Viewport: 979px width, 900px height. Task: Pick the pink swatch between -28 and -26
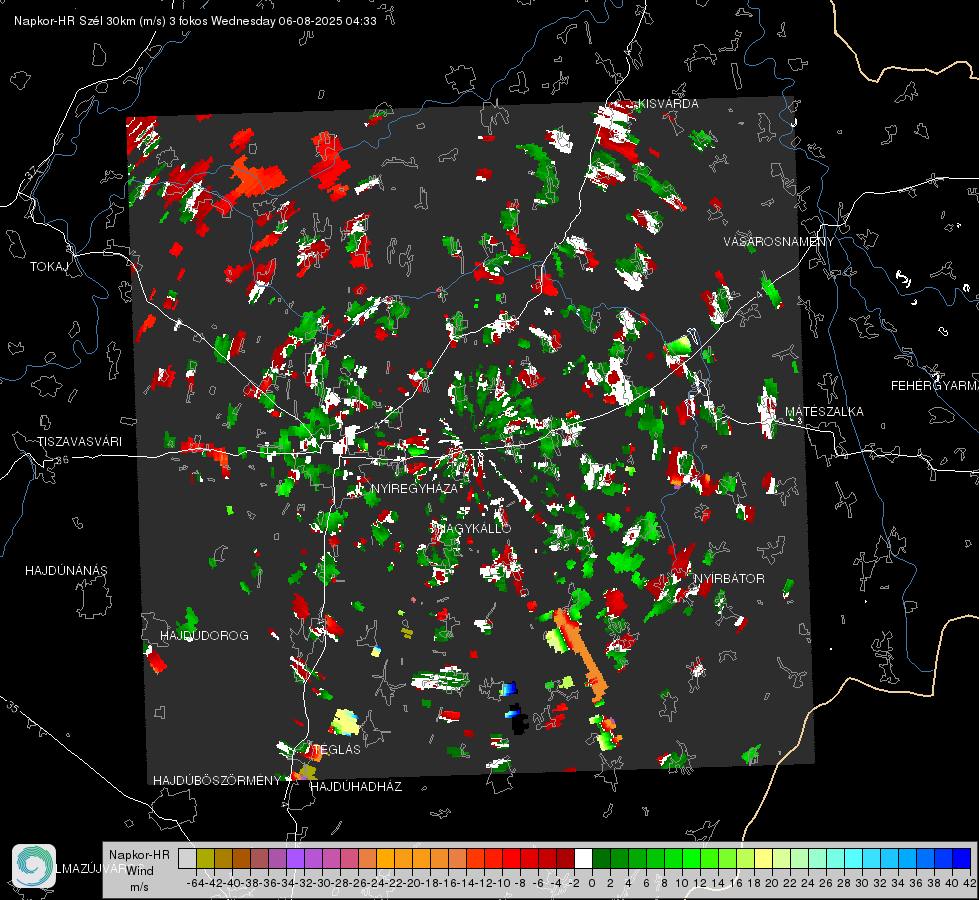[350, 859]
